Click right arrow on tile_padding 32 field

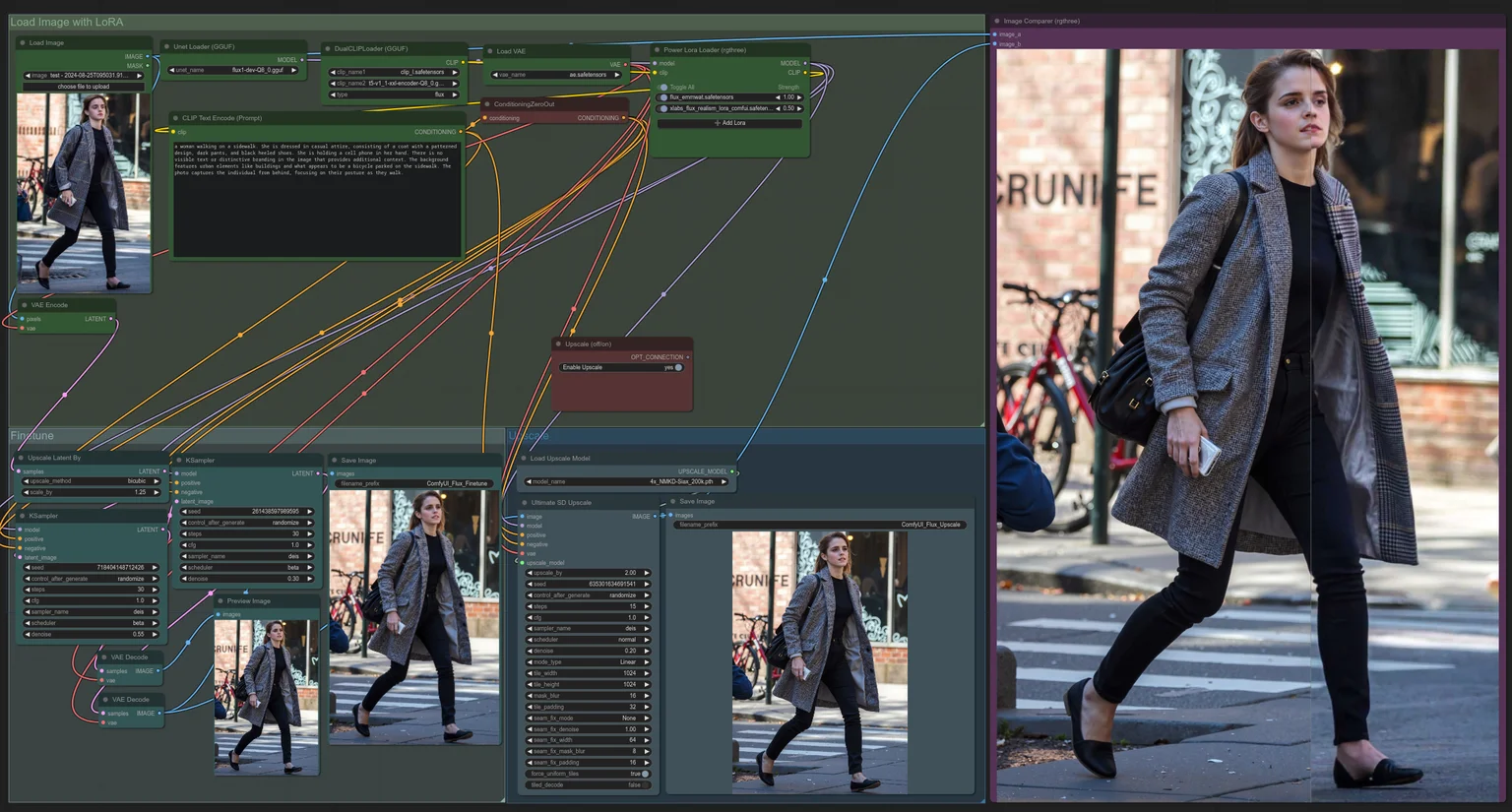[646, 707]
